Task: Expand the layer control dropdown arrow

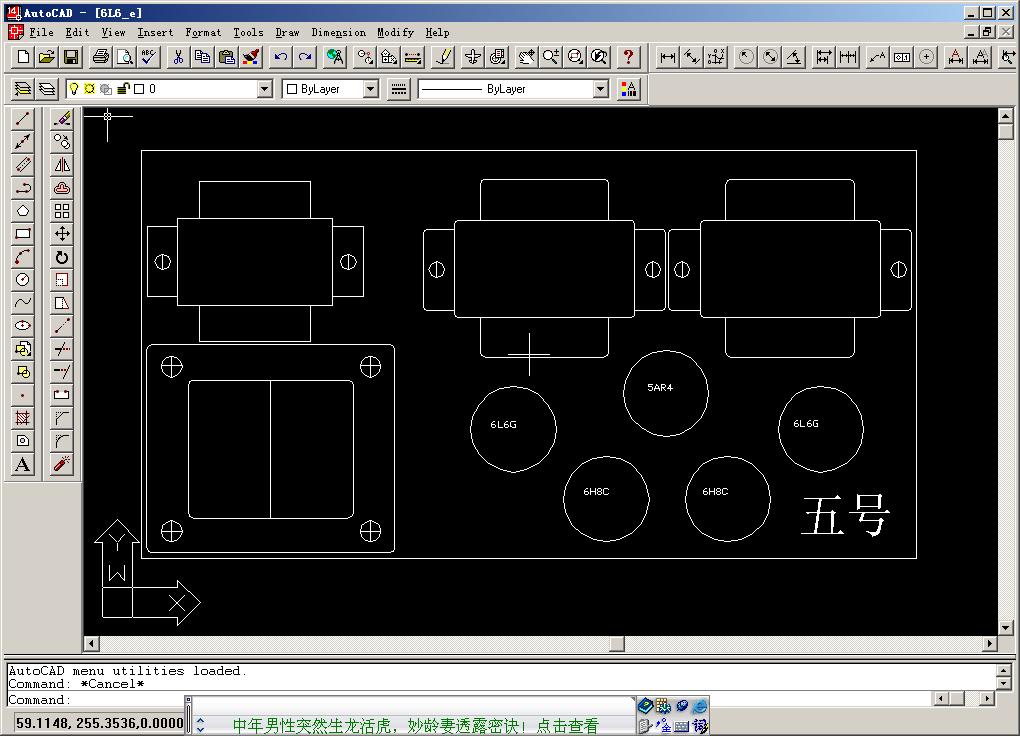Action: tap(265, 89)
